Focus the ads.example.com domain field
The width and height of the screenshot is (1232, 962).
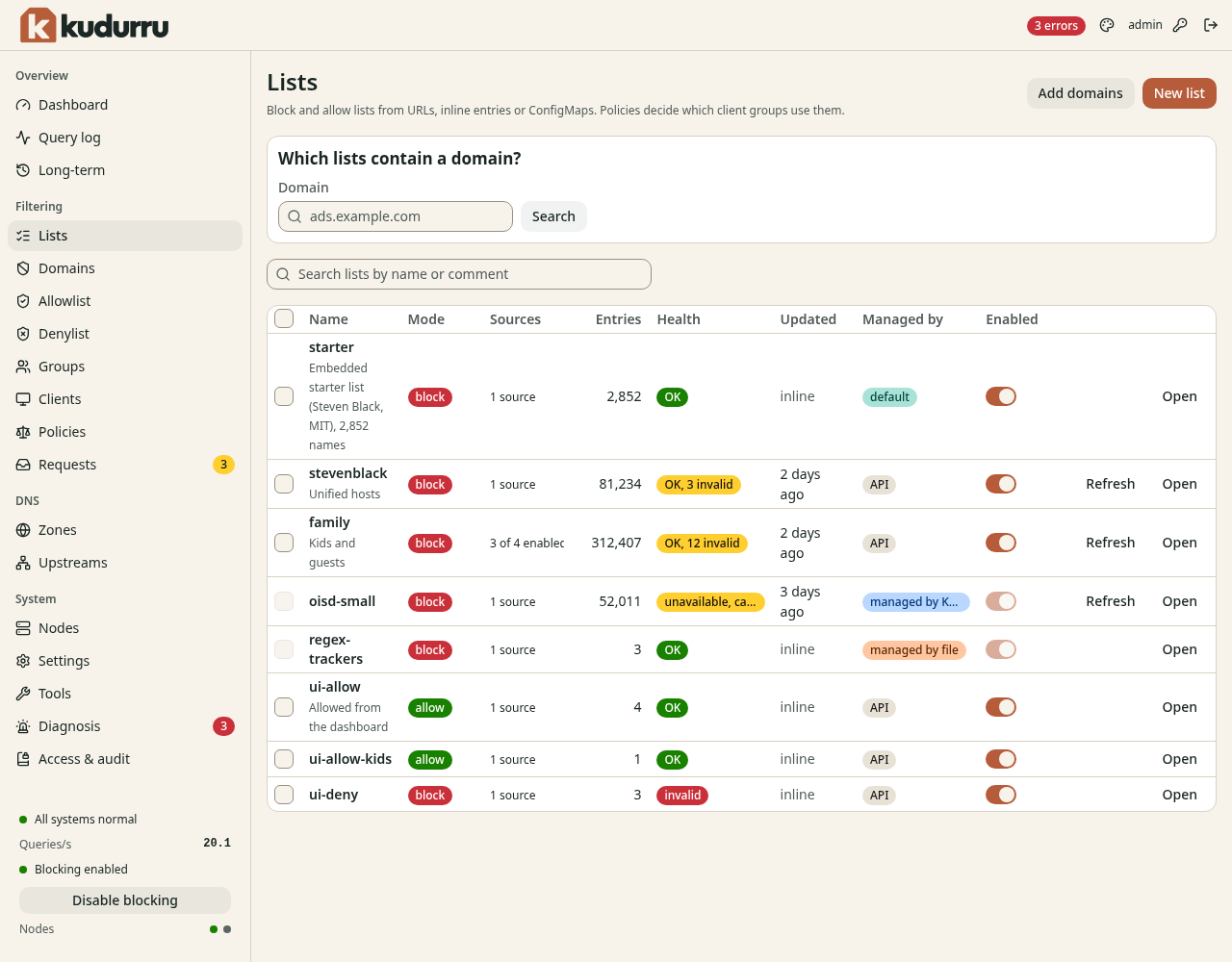396,216
